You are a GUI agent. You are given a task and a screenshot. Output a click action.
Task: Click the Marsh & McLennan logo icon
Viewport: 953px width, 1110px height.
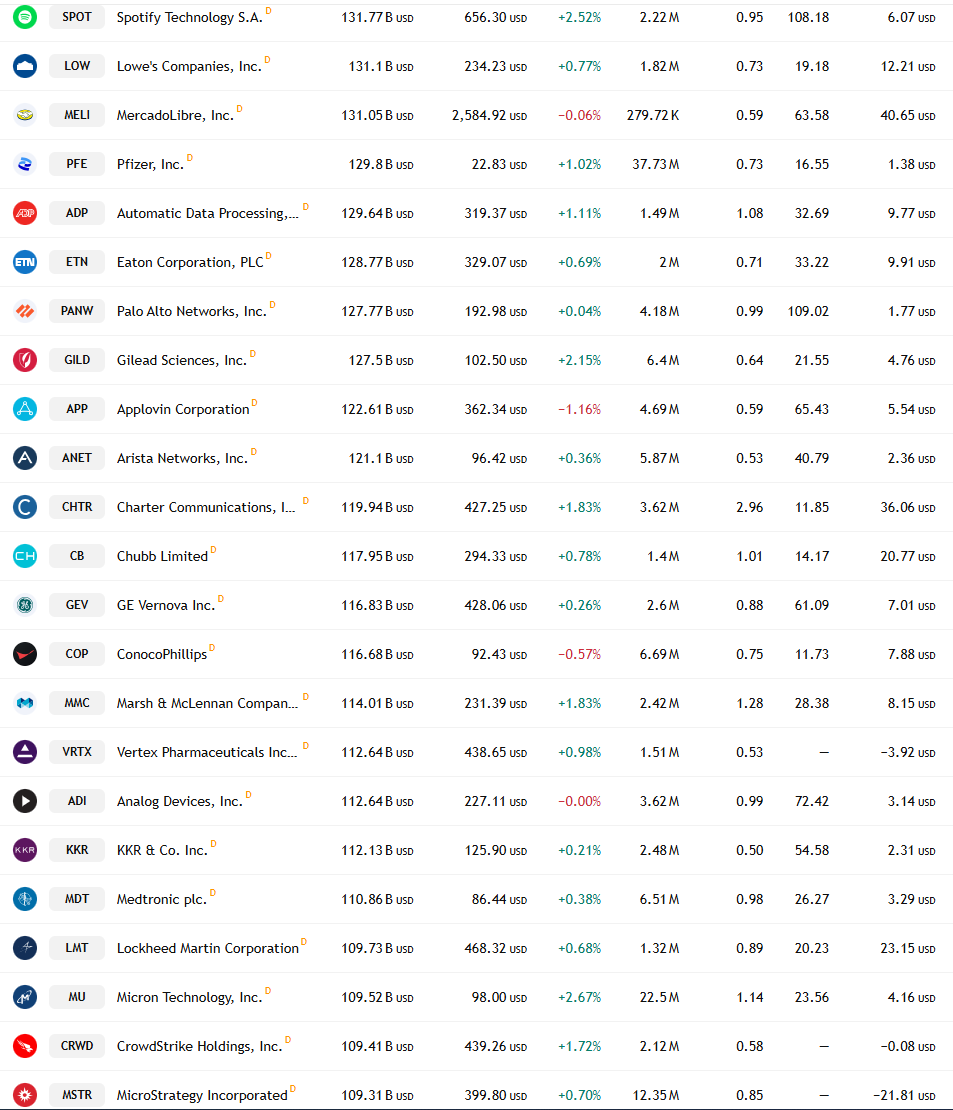tap(25, 703)
